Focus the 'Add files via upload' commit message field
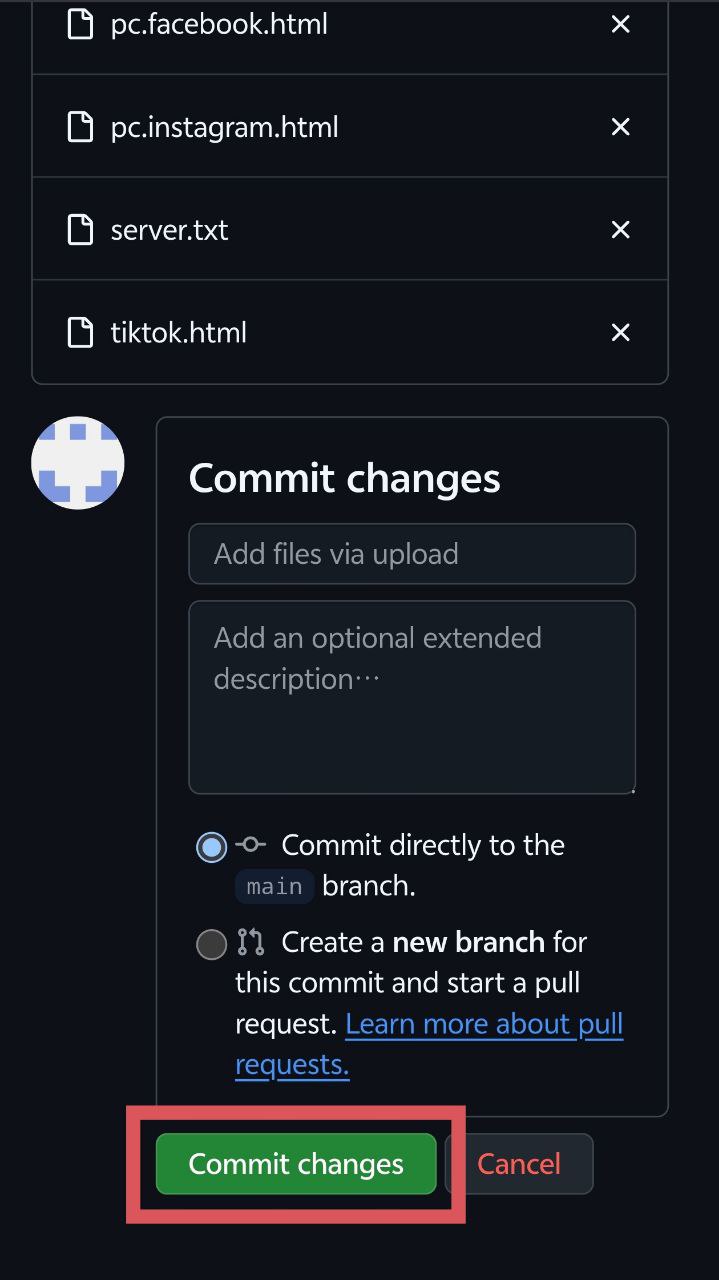 point(412,554)
